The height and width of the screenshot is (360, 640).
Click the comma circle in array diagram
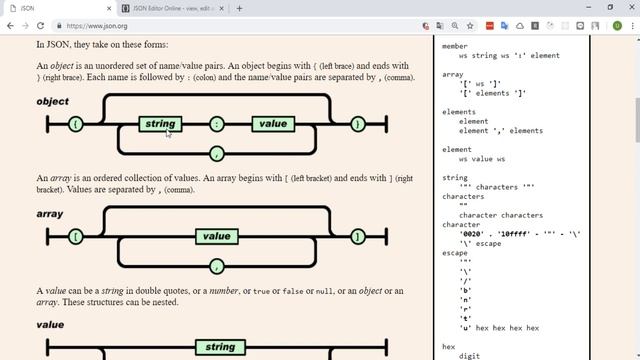[217, 267]
